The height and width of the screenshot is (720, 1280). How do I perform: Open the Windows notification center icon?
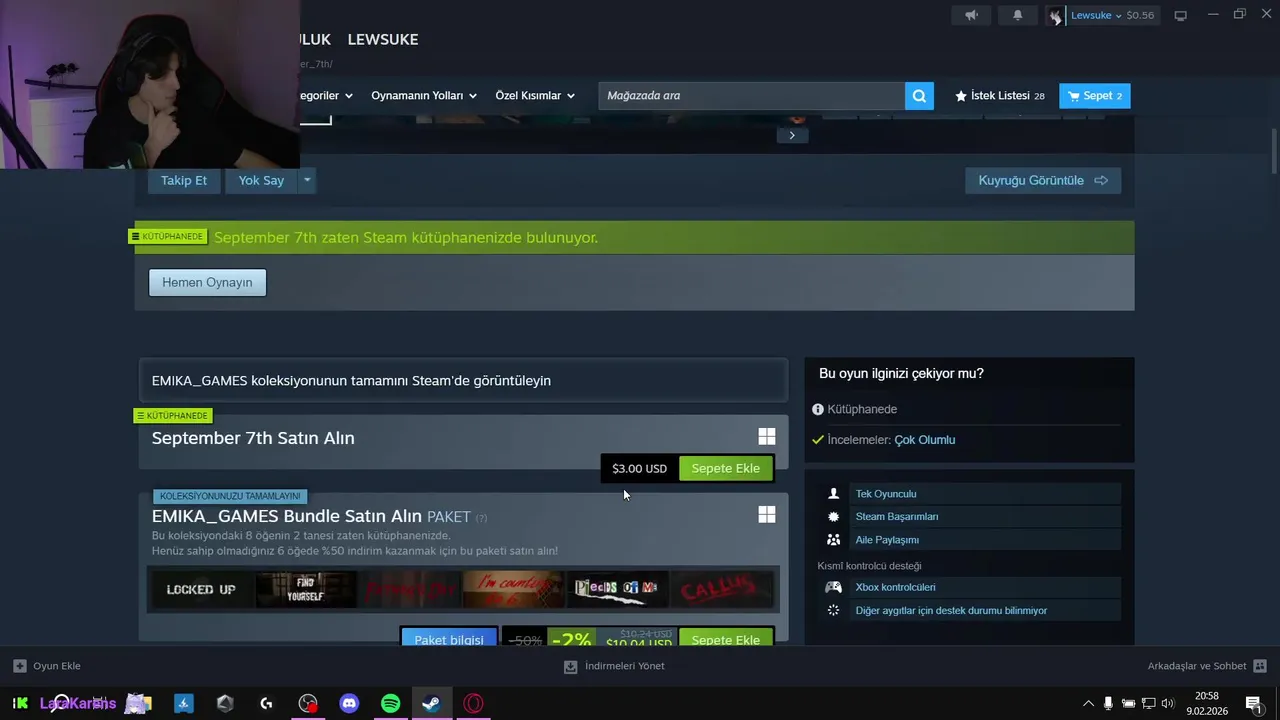1253,703
